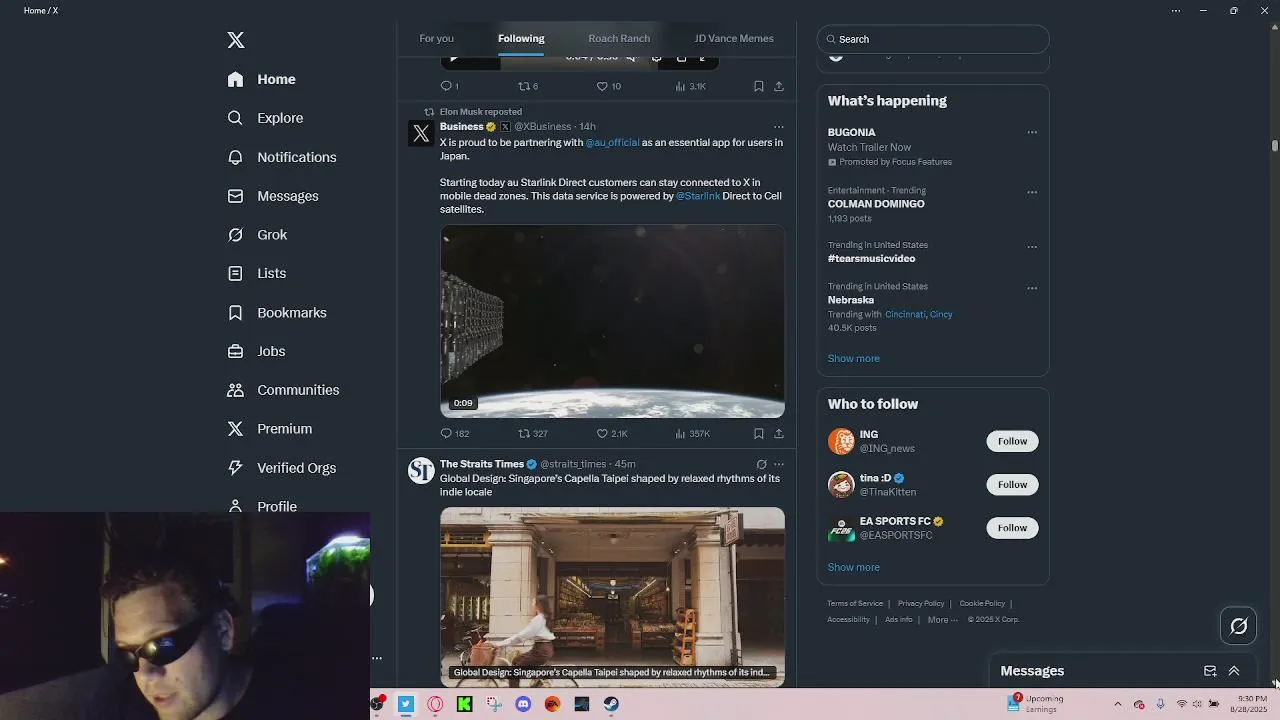This screenshot has height=720, width=1280.
Task: Switch to the JD Vance Memes tab
Action: (x=734, y=38)
